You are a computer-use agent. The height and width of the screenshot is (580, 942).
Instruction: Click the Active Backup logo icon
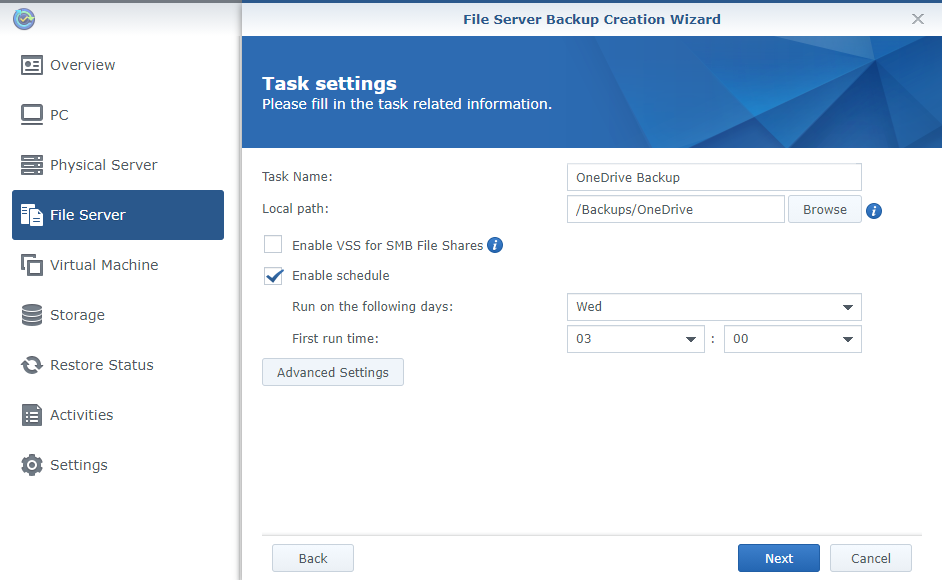(24, 19)
